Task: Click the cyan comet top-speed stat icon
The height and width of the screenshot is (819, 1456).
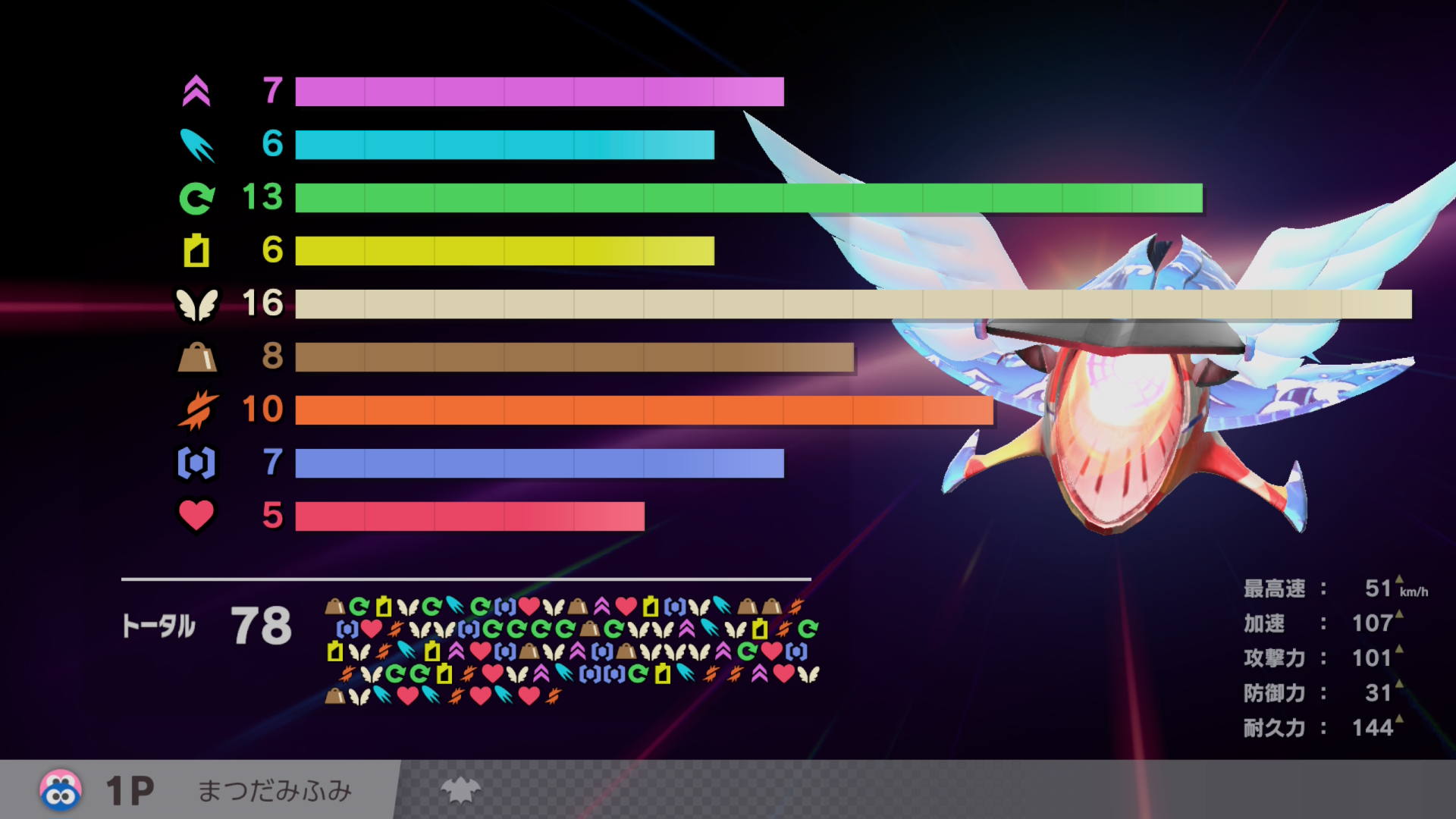Action: click(x=196, y=145)
